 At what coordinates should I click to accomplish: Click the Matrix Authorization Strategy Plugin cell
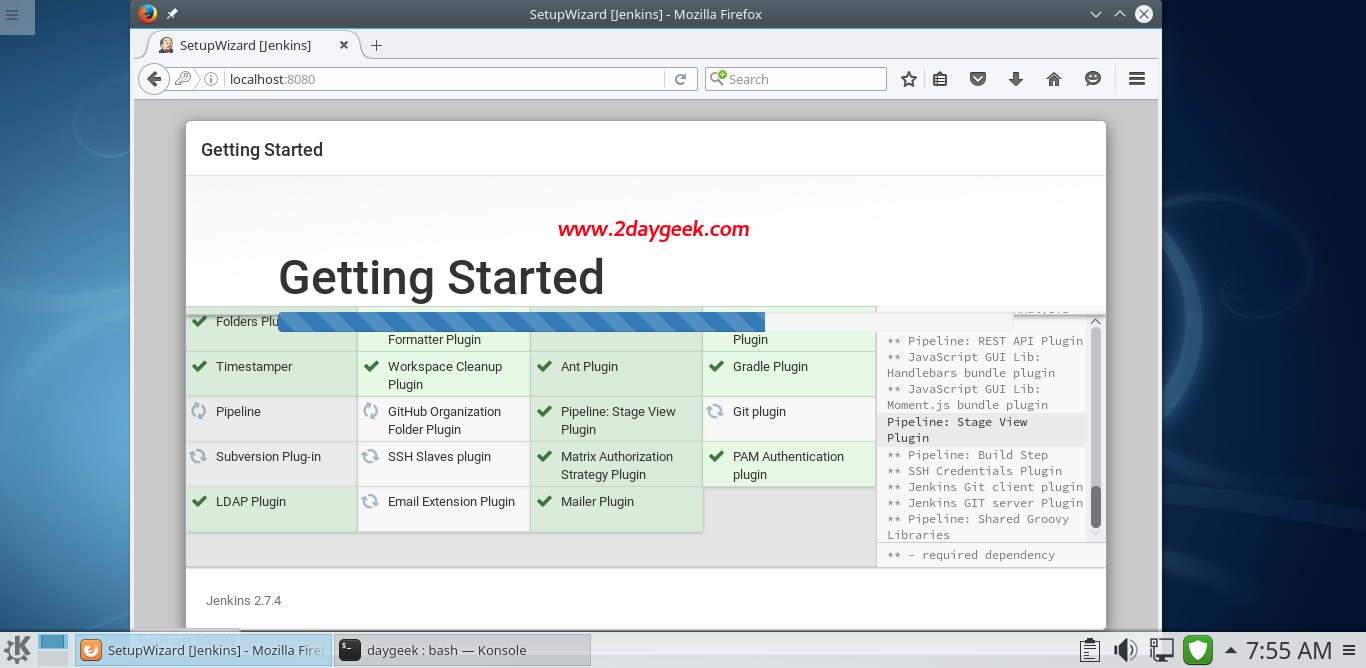pos(616,464)
